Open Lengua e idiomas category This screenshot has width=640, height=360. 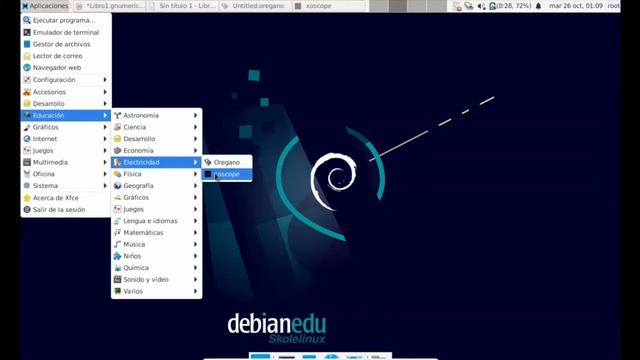(156, 221)
